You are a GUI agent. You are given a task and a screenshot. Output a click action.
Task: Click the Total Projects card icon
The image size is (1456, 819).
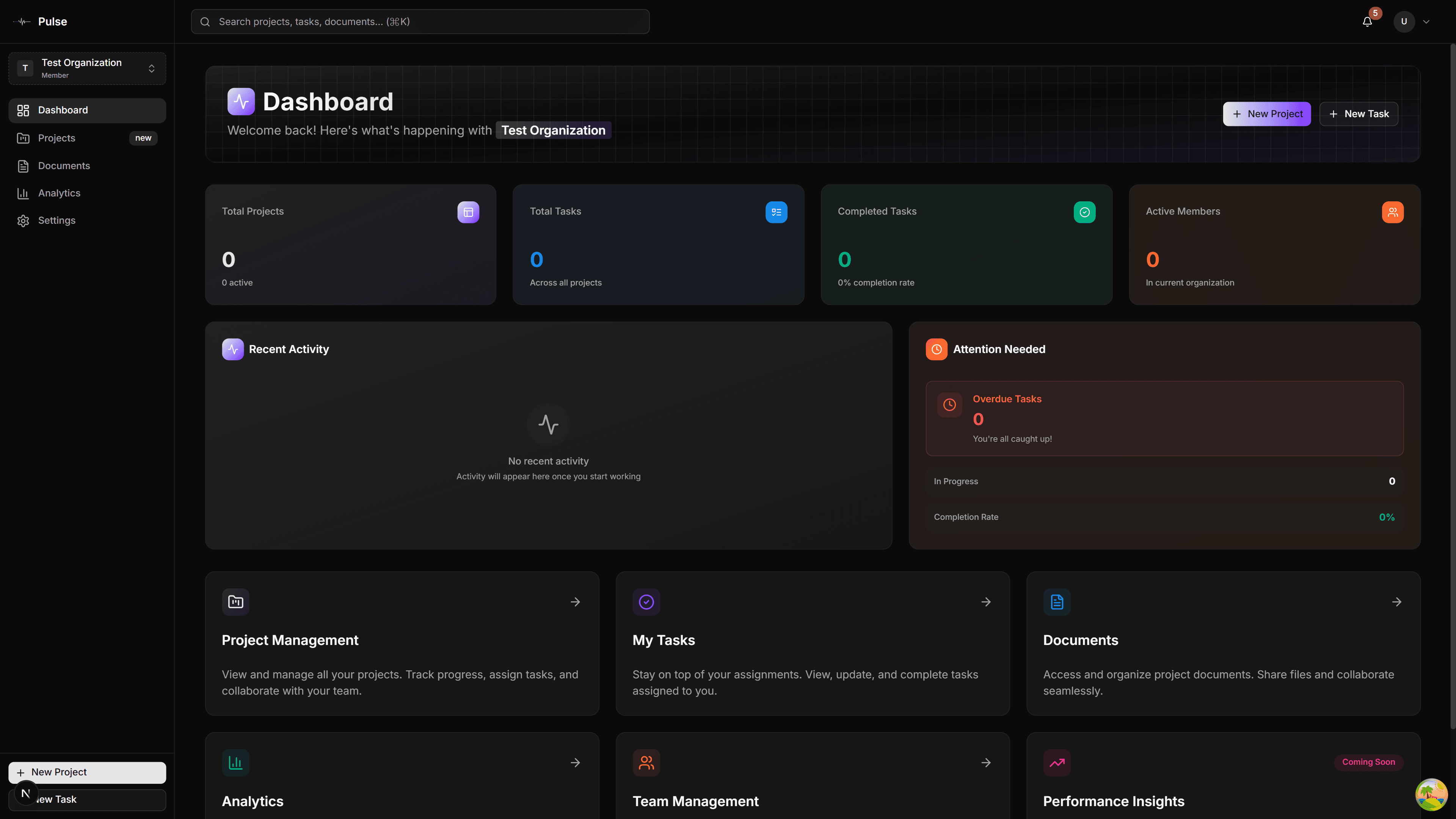(468, 212)
